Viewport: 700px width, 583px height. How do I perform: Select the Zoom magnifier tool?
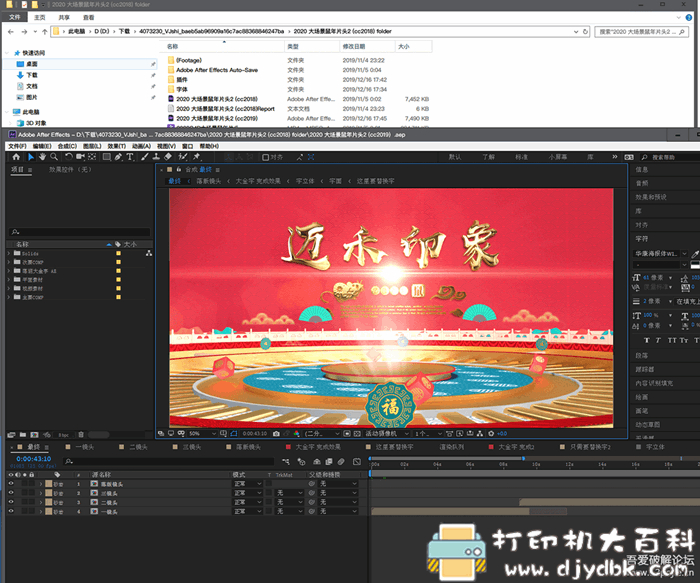(54, 157)
